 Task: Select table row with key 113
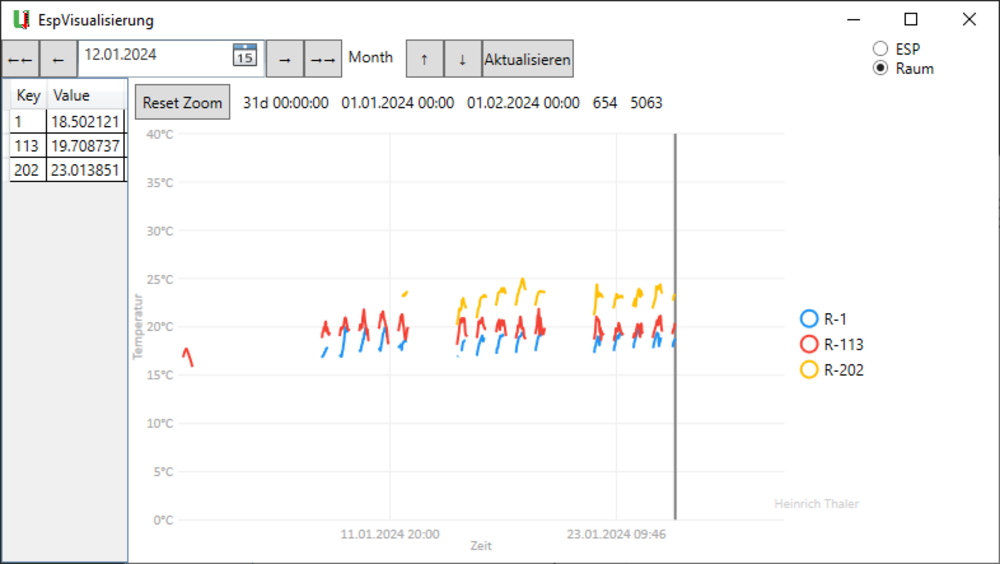pos(28,146)
